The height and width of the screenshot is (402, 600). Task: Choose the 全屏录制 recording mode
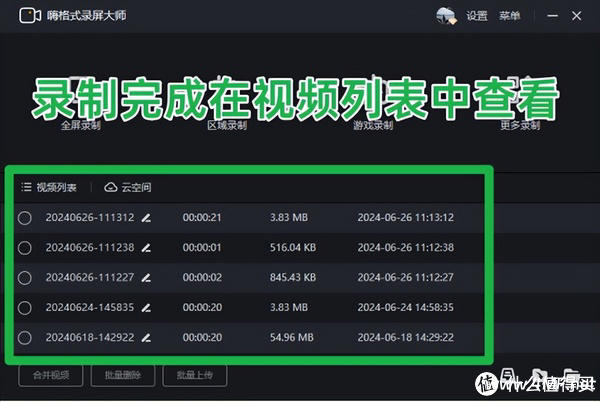pos(80,126)
